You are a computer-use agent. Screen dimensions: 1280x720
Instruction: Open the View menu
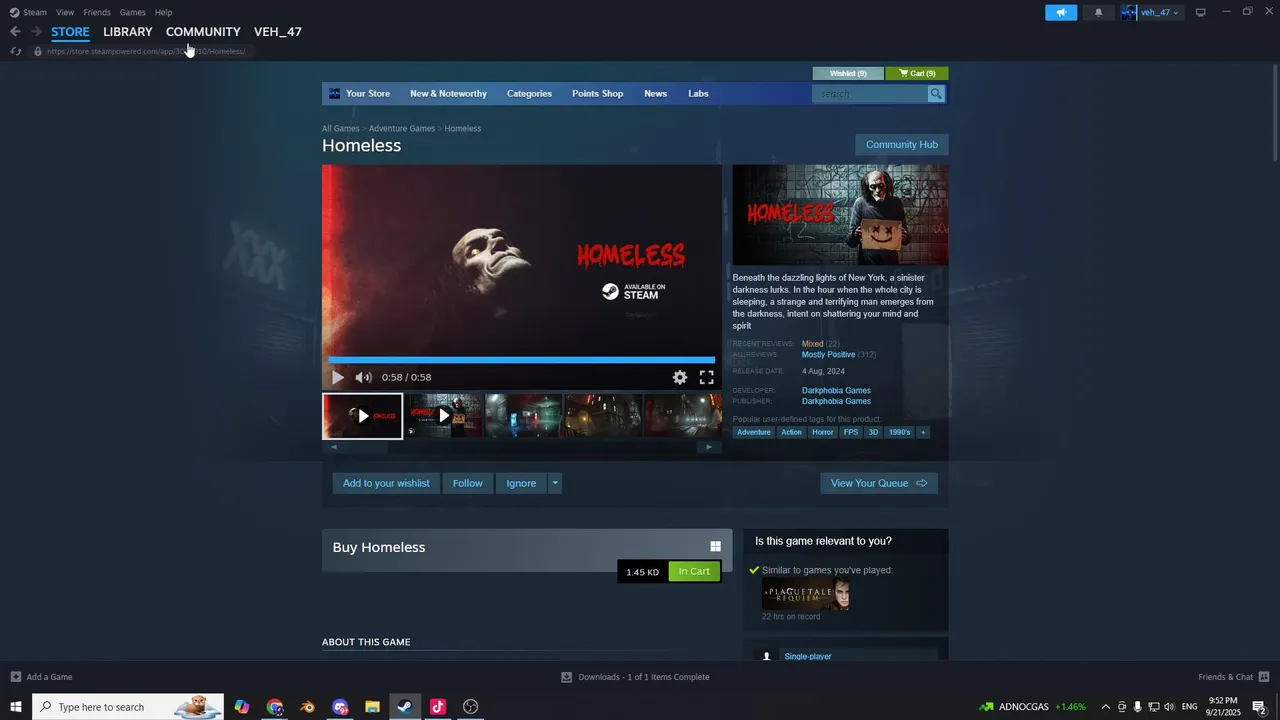[65, 12]
